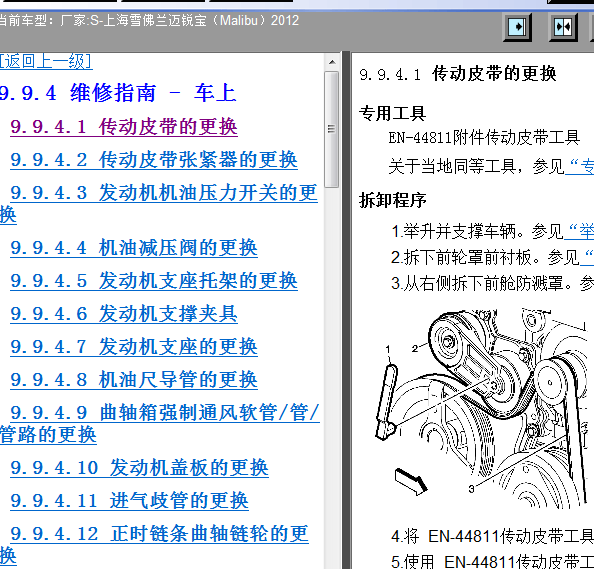This screenshot has width=594, height=569.
Task: Click the right pane title 9.9.4.1 传动皮带的更换
Action: pos(458,73)
